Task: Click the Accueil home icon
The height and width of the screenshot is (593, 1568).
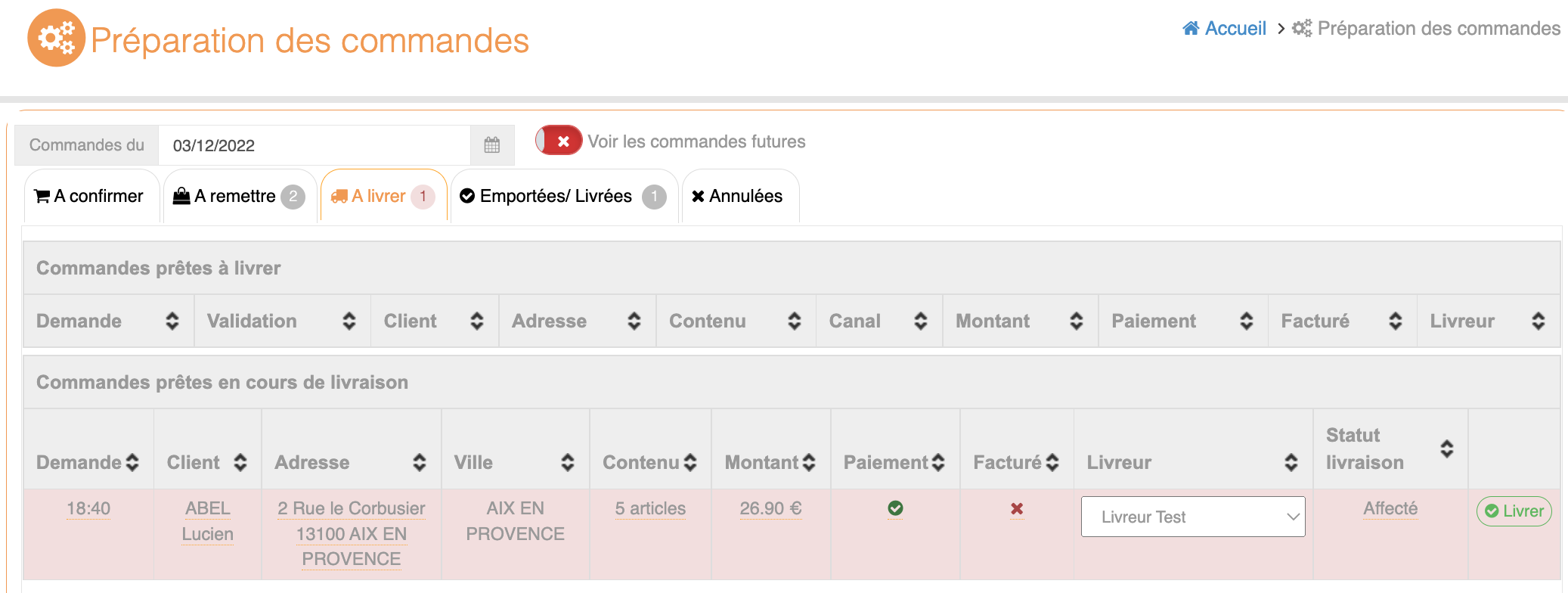Action: (1191, 29)
